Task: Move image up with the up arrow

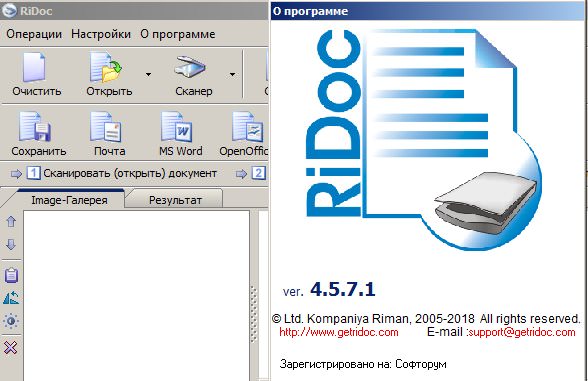Action: [x=11, y=222]
